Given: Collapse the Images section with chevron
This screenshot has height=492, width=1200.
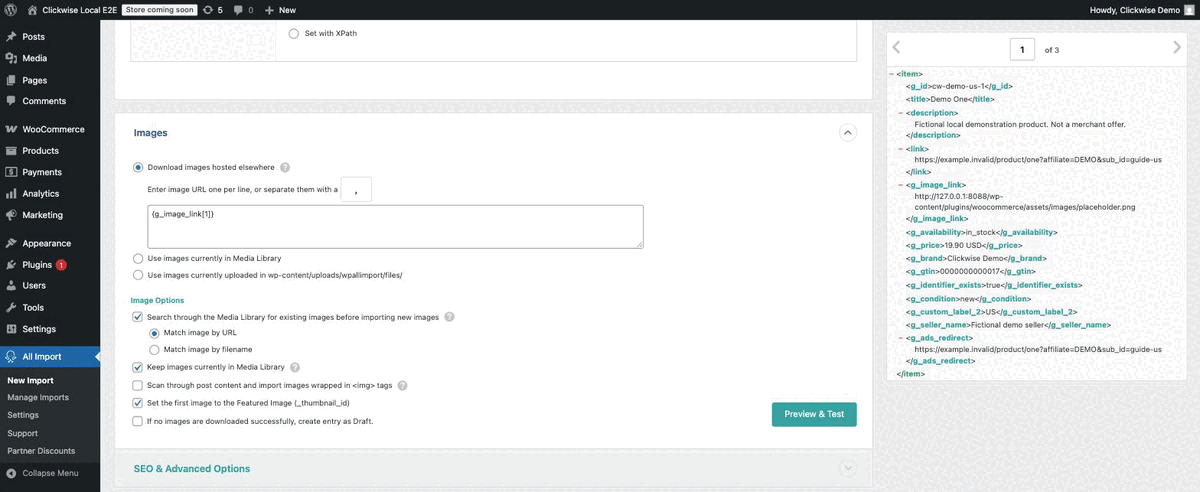Looking at the screenshot, I should (847, 132).
